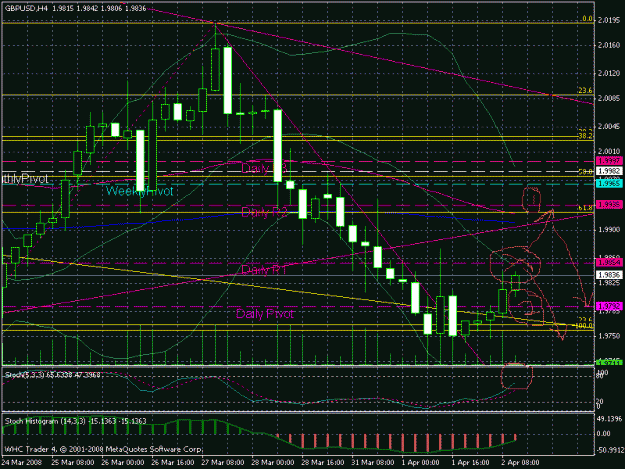
Task: Click the 2.0195 price axis value
Action: pos(609,20)
